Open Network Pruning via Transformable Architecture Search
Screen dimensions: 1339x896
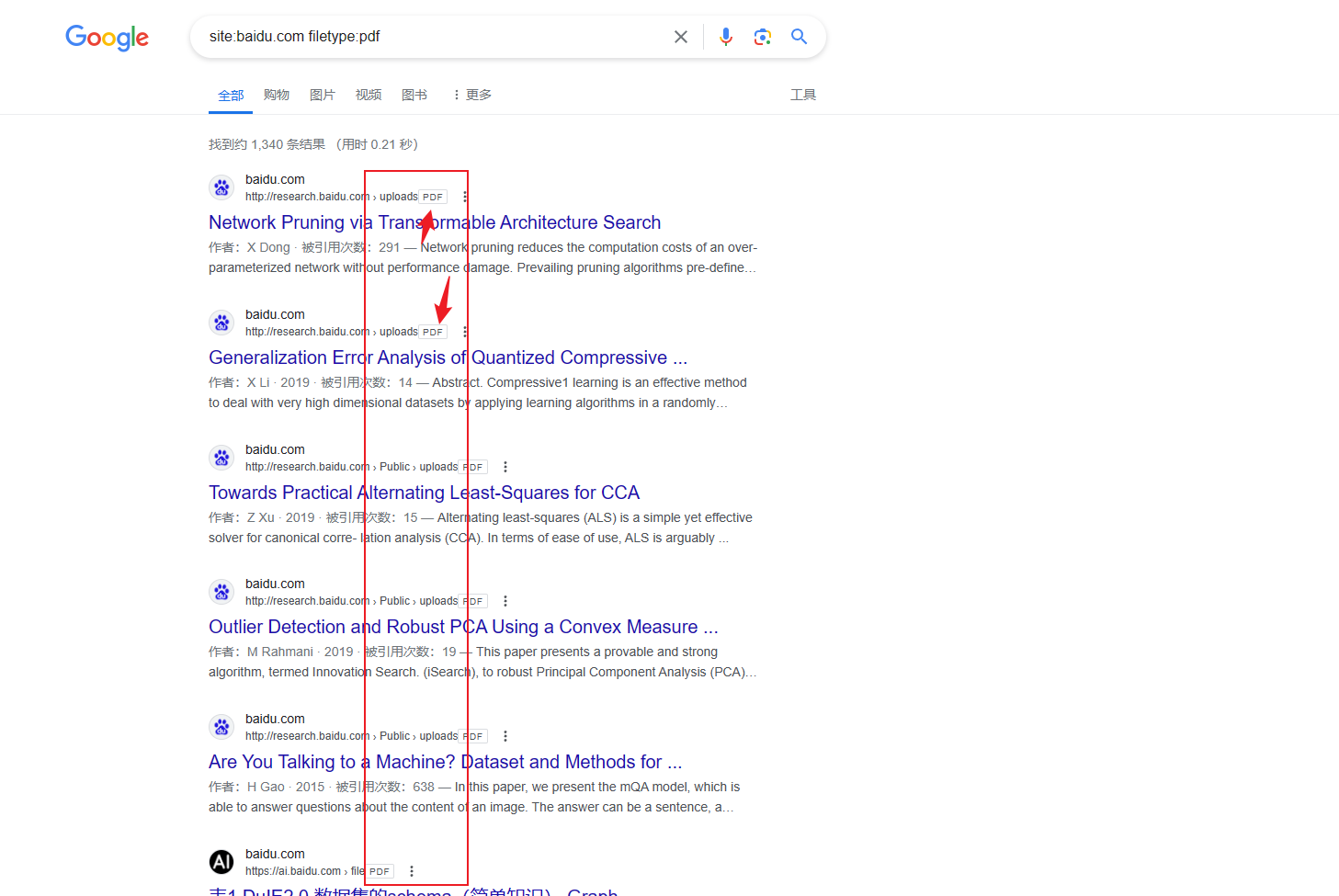coord(435,222)
